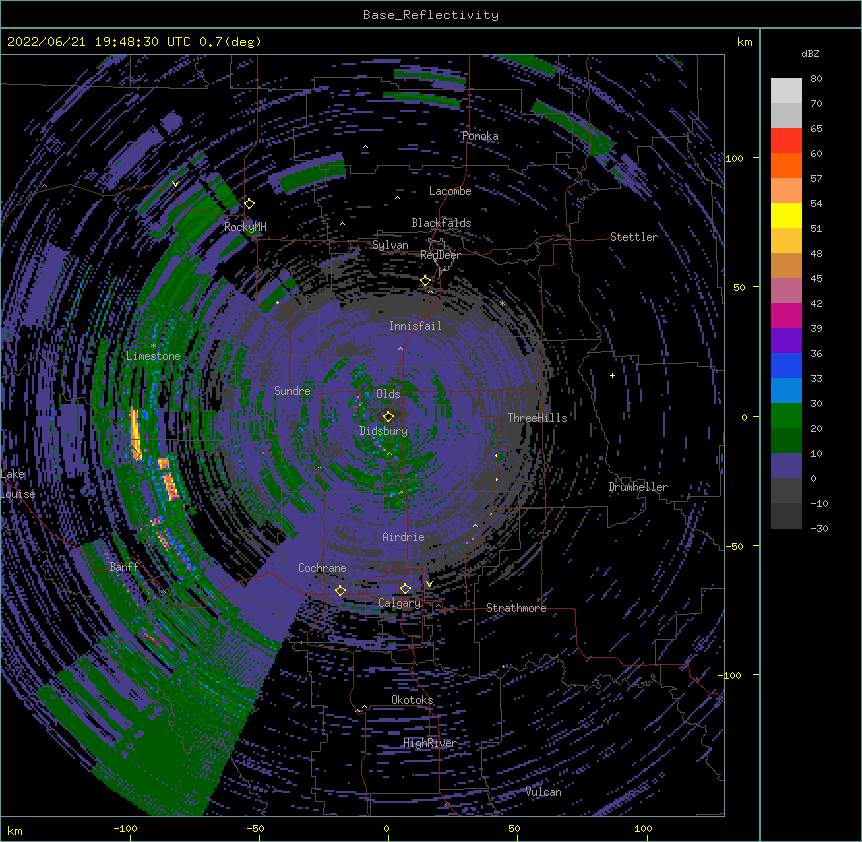Click the intense yellow echo southwest of Limestone
862x842 pixels.
coord(135,434)
